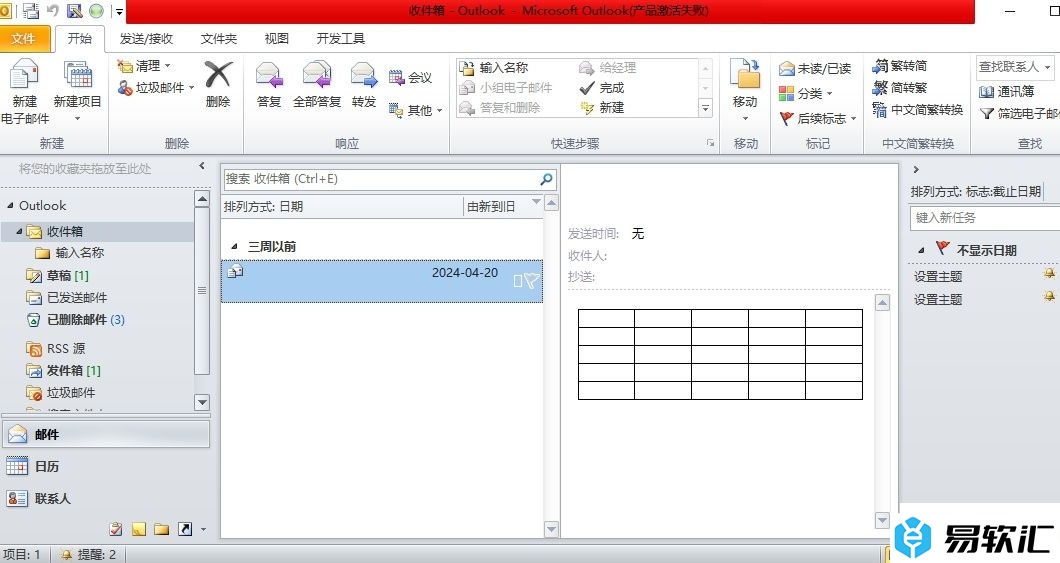The height and width of the screenshot is (563, 1060).
Task: Click the Send/Receive icon in quick access toolbar
Action: tap(30, 10)
